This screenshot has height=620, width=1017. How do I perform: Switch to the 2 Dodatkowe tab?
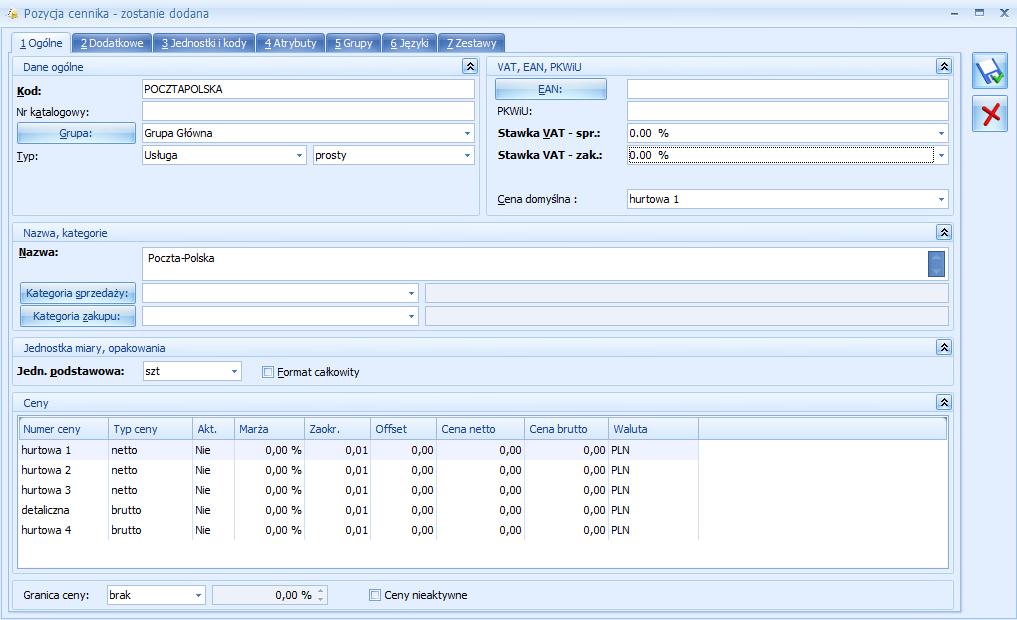coord(112,43)
